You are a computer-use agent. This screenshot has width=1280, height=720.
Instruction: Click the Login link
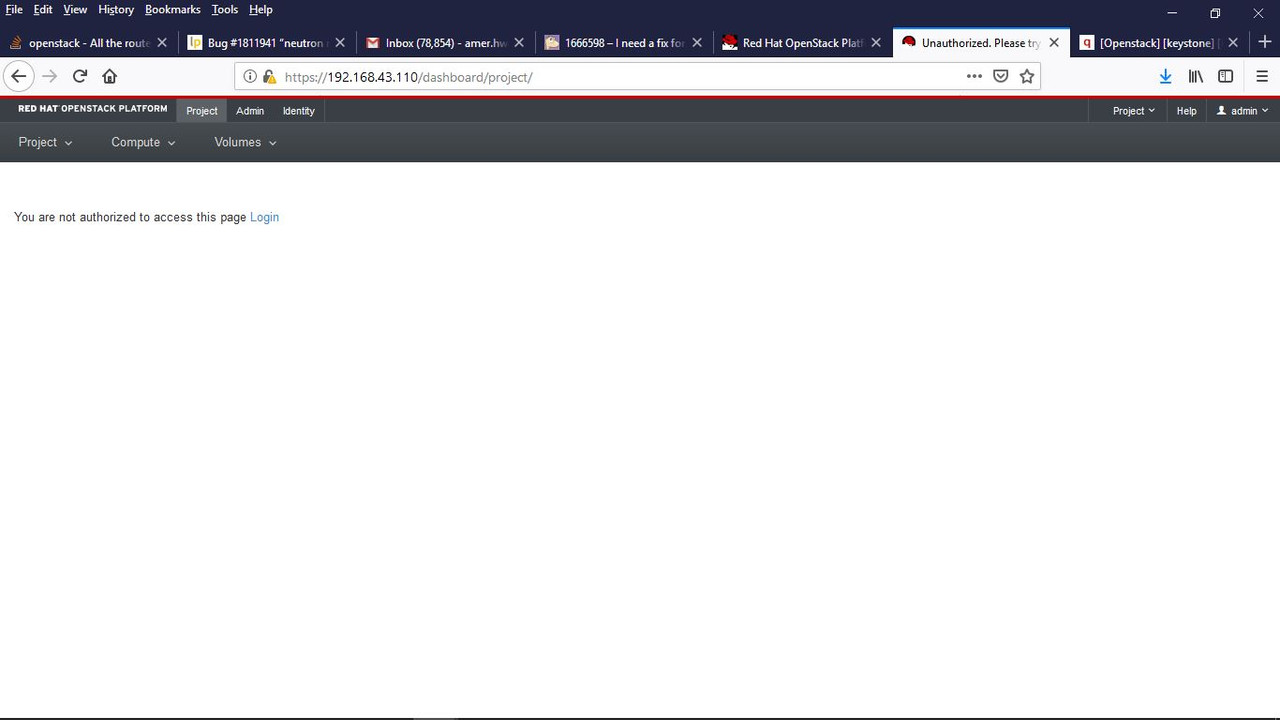click(264, 217)
